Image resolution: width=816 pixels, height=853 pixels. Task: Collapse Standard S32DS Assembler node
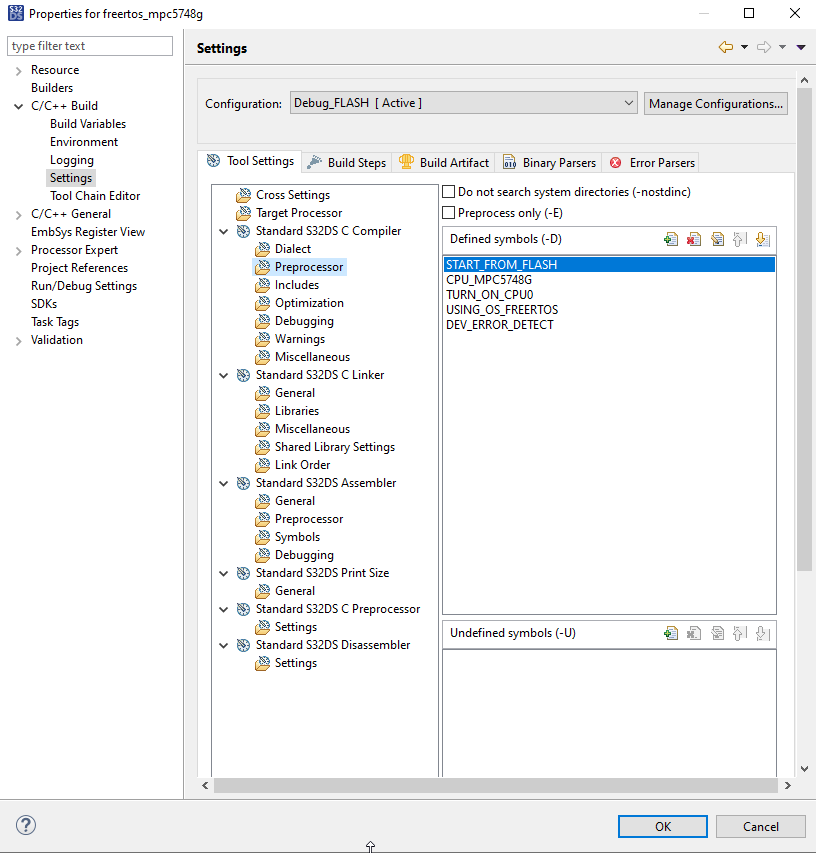pyautogui.click(x=224, y=483)
